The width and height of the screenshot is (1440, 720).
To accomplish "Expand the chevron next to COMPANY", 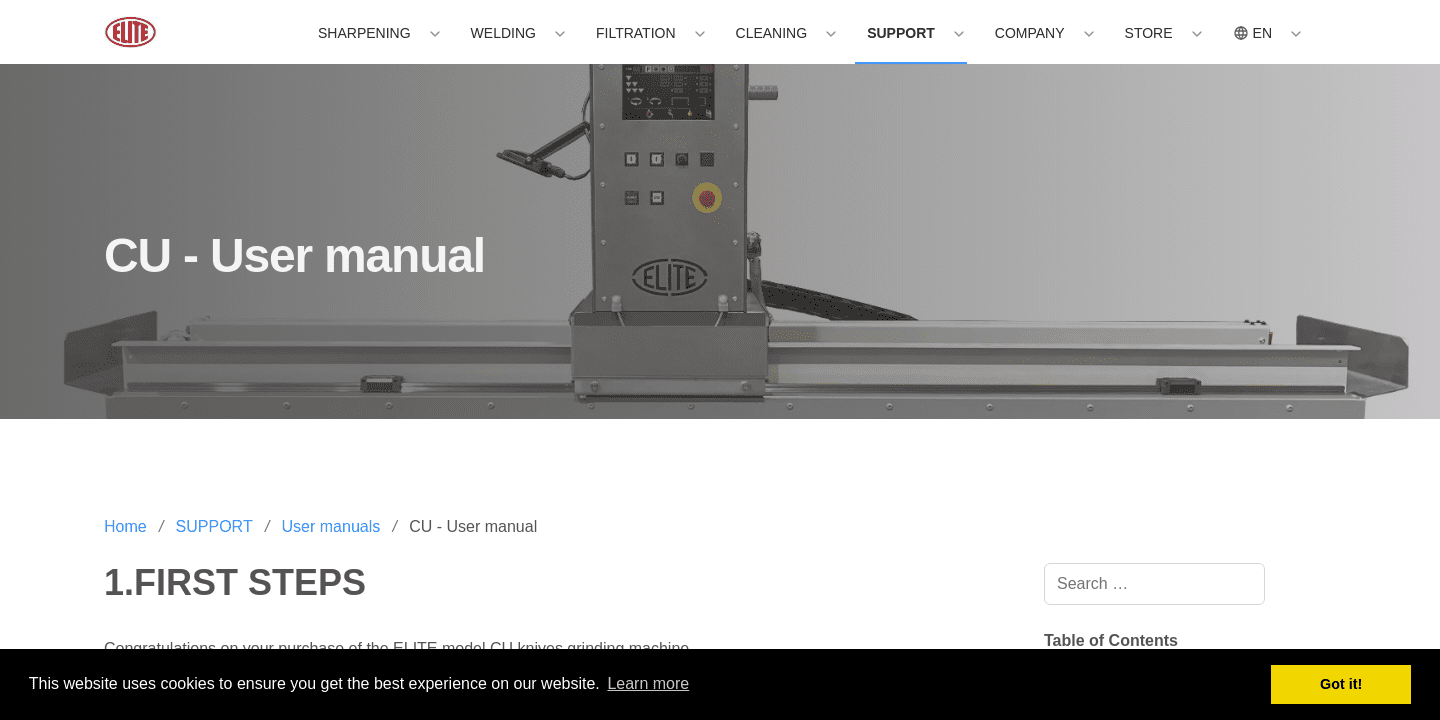I will 1089,34.
